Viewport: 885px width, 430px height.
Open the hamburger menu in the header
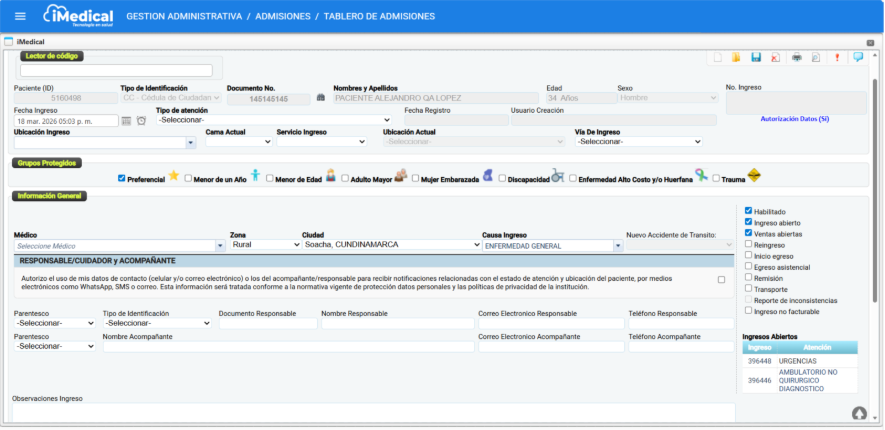tap(19, 16)
